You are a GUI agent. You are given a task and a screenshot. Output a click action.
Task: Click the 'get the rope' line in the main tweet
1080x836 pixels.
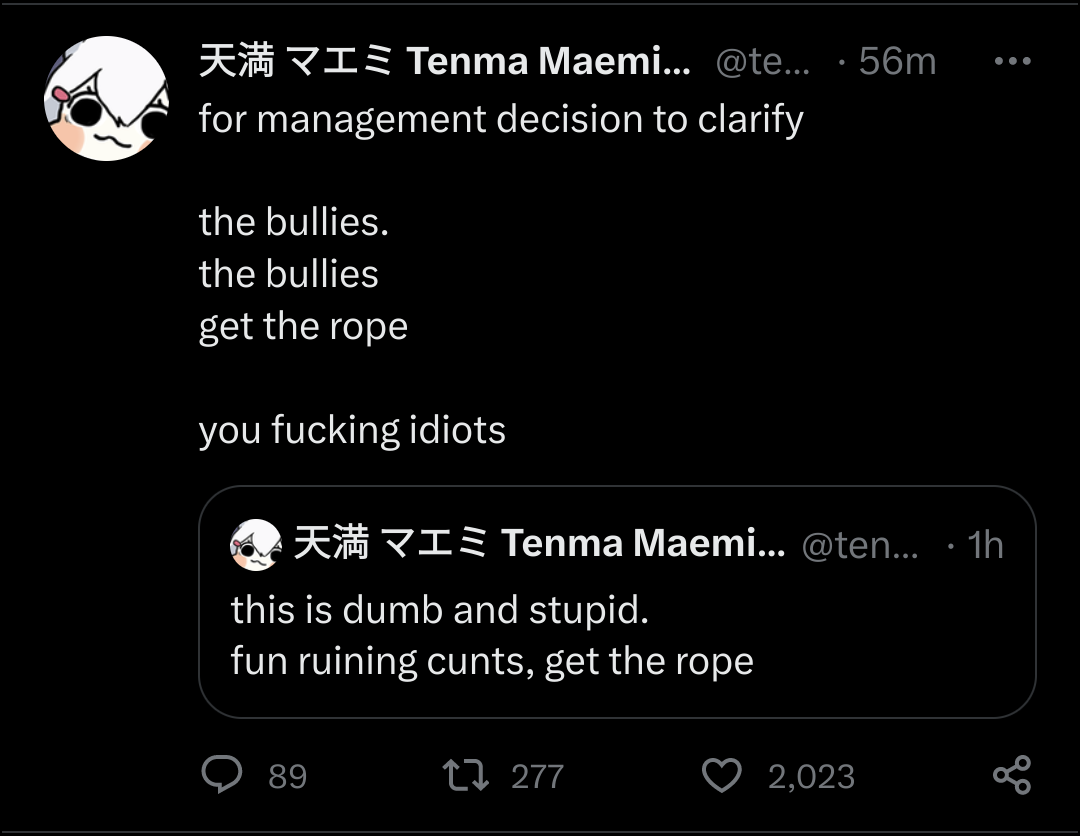coord(303,328)
